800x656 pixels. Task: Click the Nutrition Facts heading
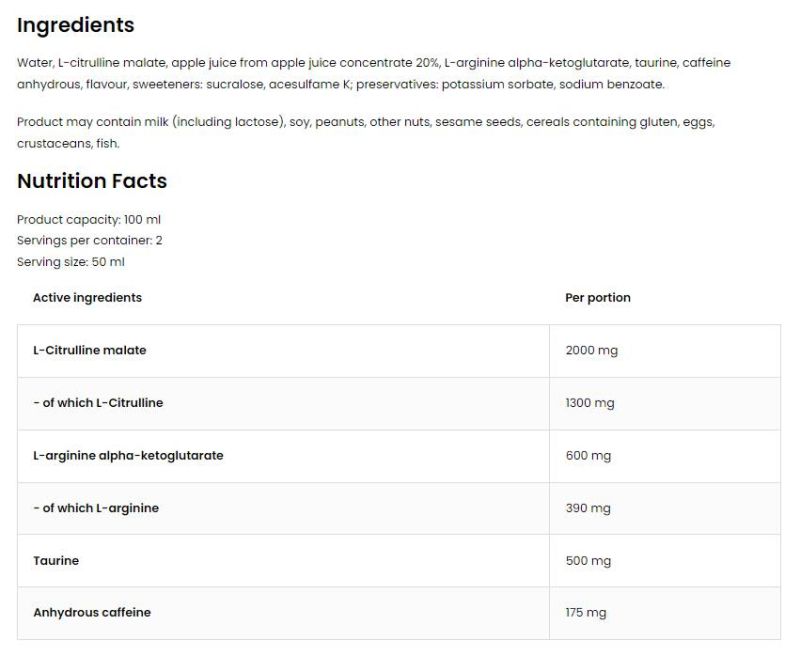point(92,181)
